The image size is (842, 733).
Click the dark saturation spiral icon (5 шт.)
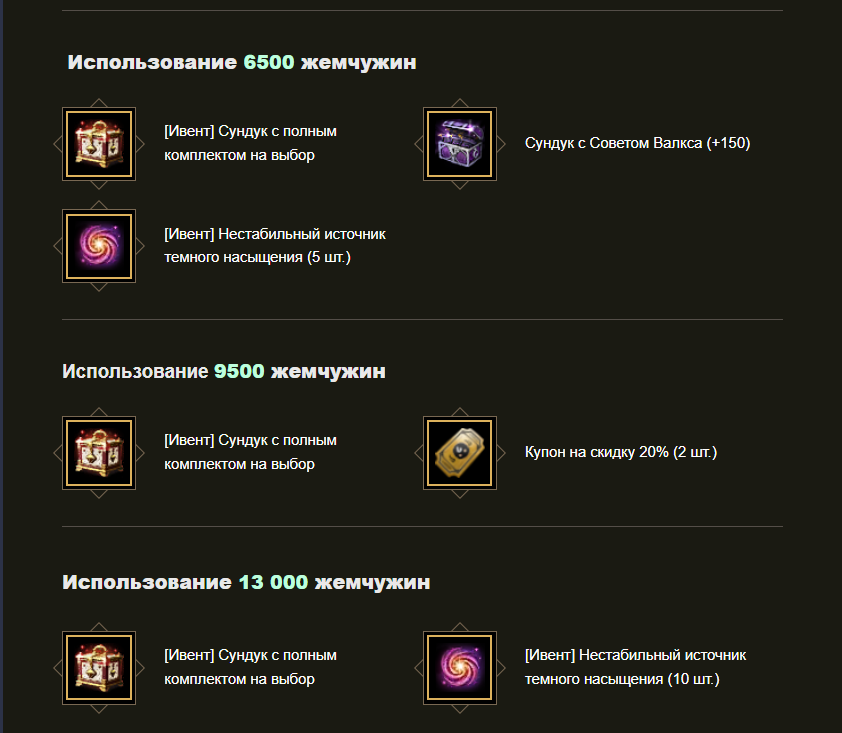click(x=99, y=246)
